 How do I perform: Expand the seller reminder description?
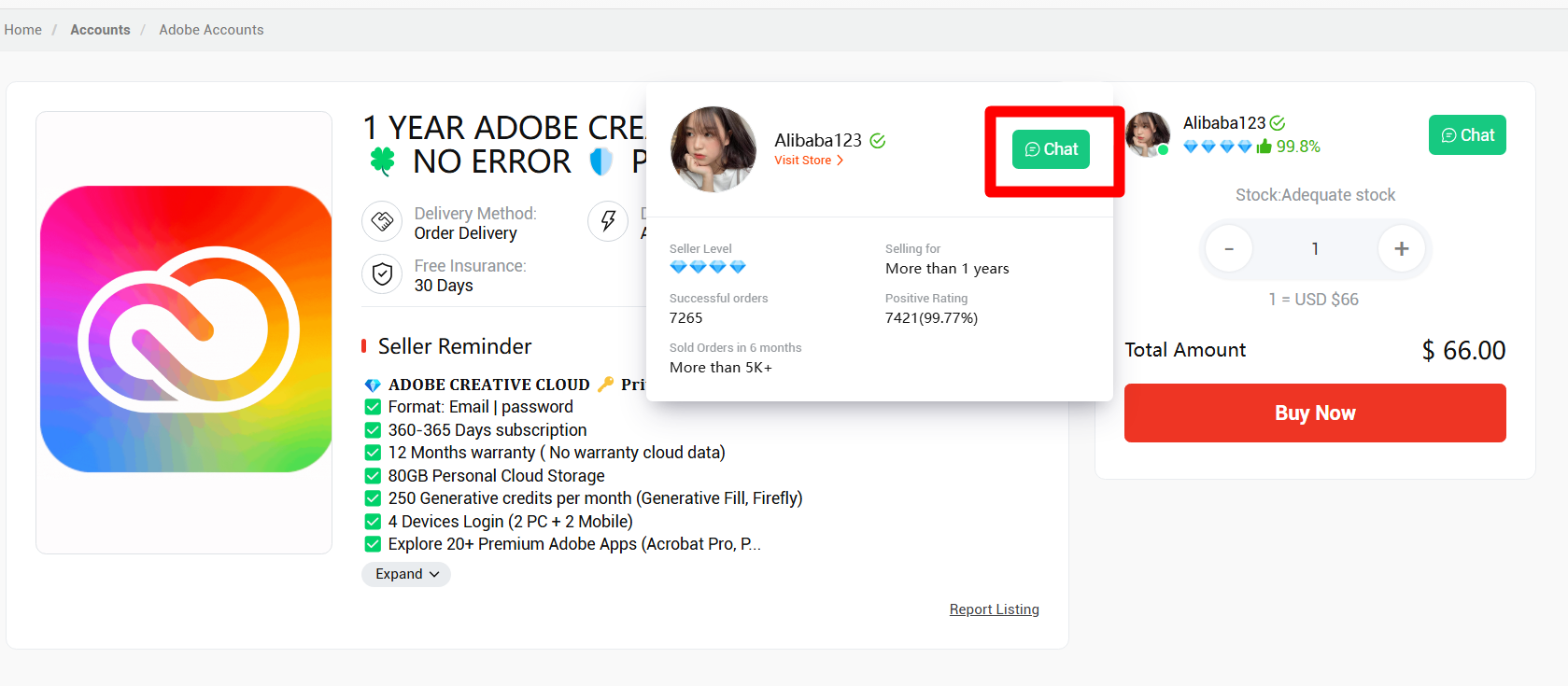pos(406,574)
